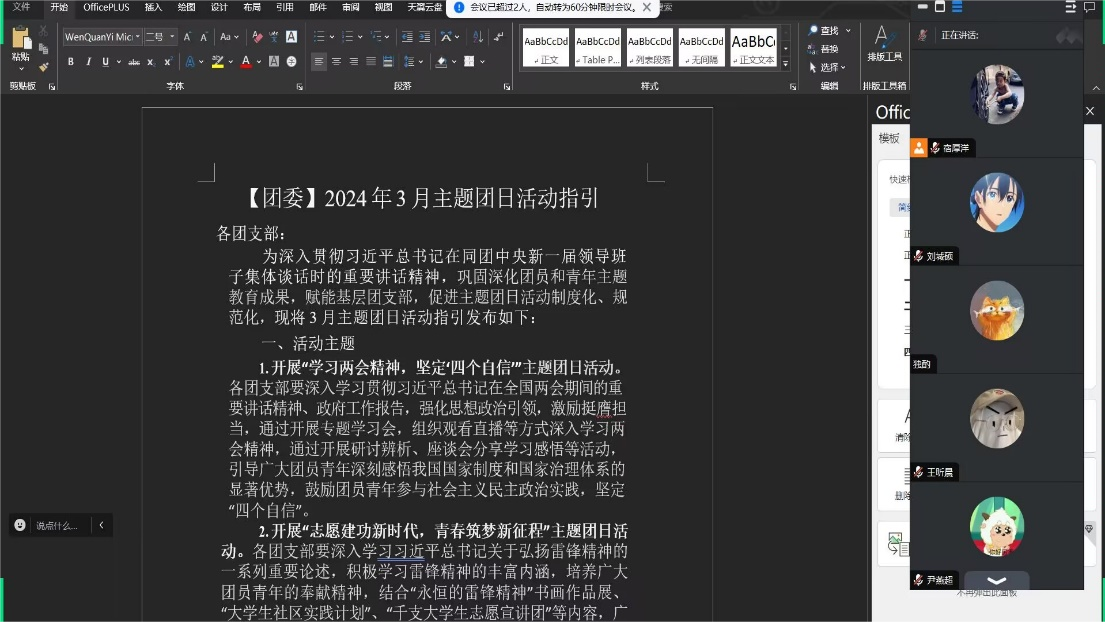Apply yellow text highlight color

pos(217,62)
